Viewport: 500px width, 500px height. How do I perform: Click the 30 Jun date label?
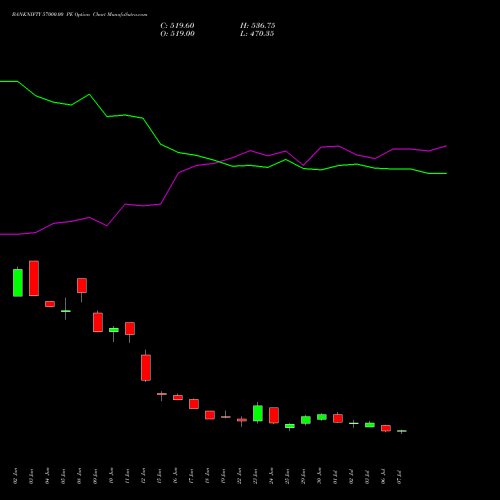click(319, 476)
